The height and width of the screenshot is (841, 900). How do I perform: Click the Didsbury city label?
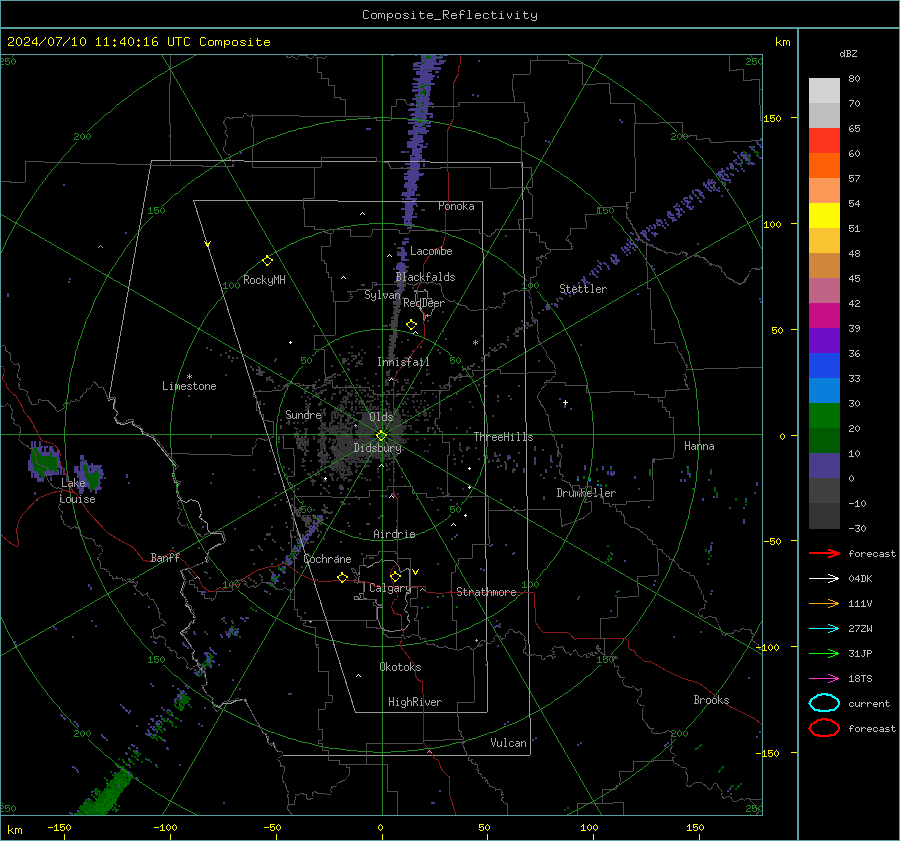(x=377, y=448)
